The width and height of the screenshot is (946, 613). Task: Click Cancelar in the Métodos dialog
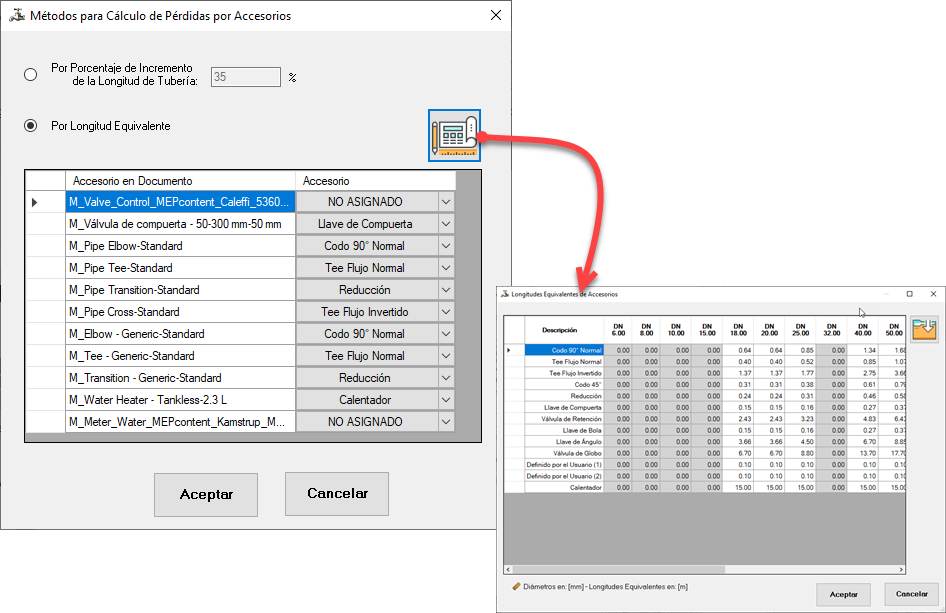337,494
